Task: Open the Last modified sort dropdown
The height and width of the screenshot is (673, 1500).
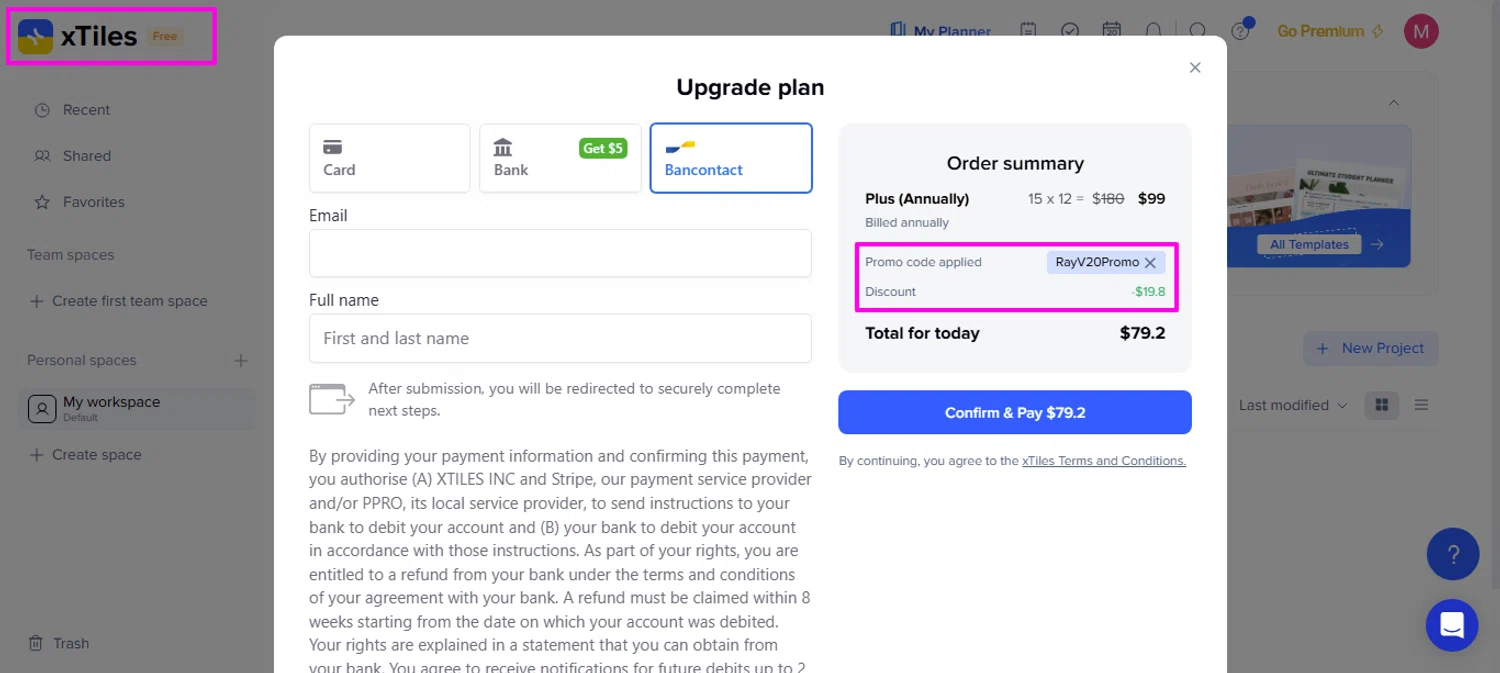Action: 1292,405
